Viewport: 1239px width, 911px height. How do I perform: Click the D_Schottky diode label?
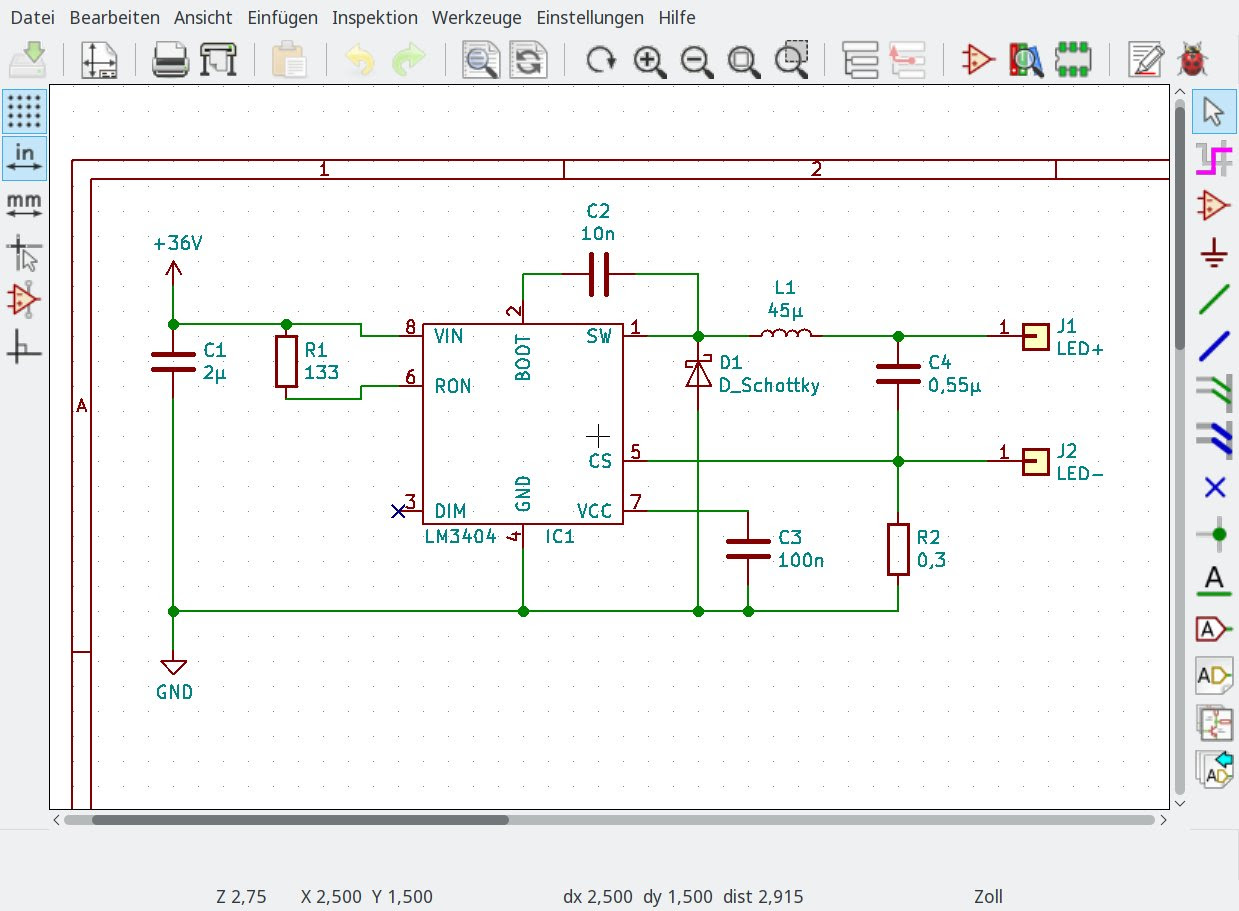(769, 386)
